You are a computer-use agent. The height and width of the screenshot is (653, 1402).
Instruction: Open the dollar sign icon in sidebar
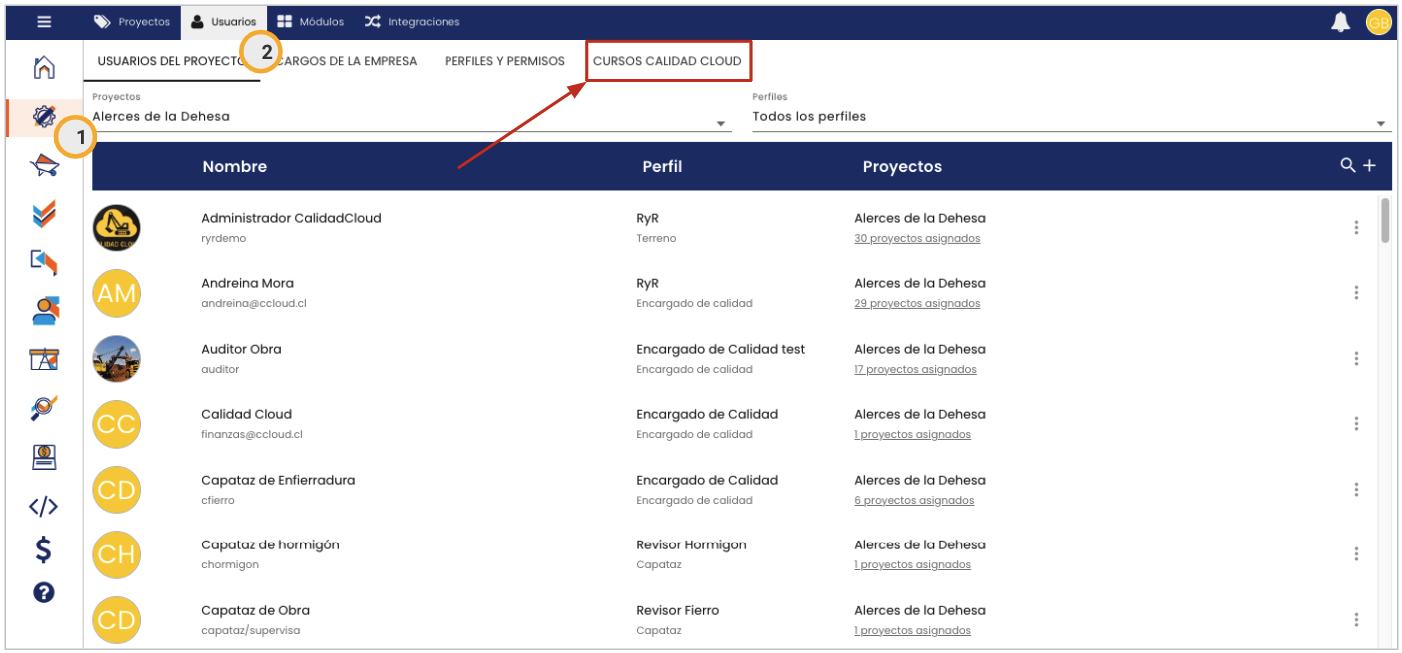click(43, 549)
